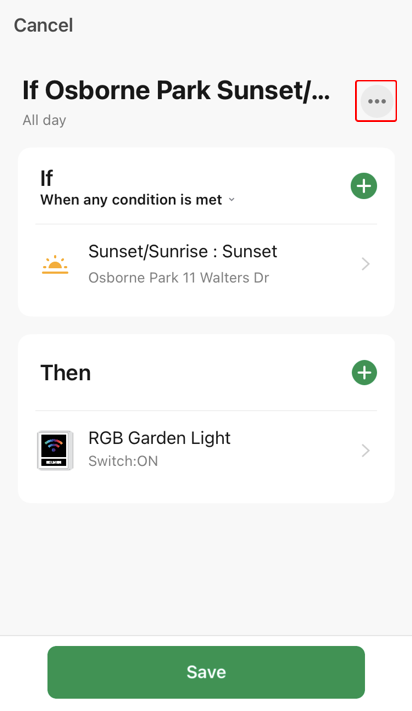Open RGB Garden Light action via right chevron

(365, 450)
